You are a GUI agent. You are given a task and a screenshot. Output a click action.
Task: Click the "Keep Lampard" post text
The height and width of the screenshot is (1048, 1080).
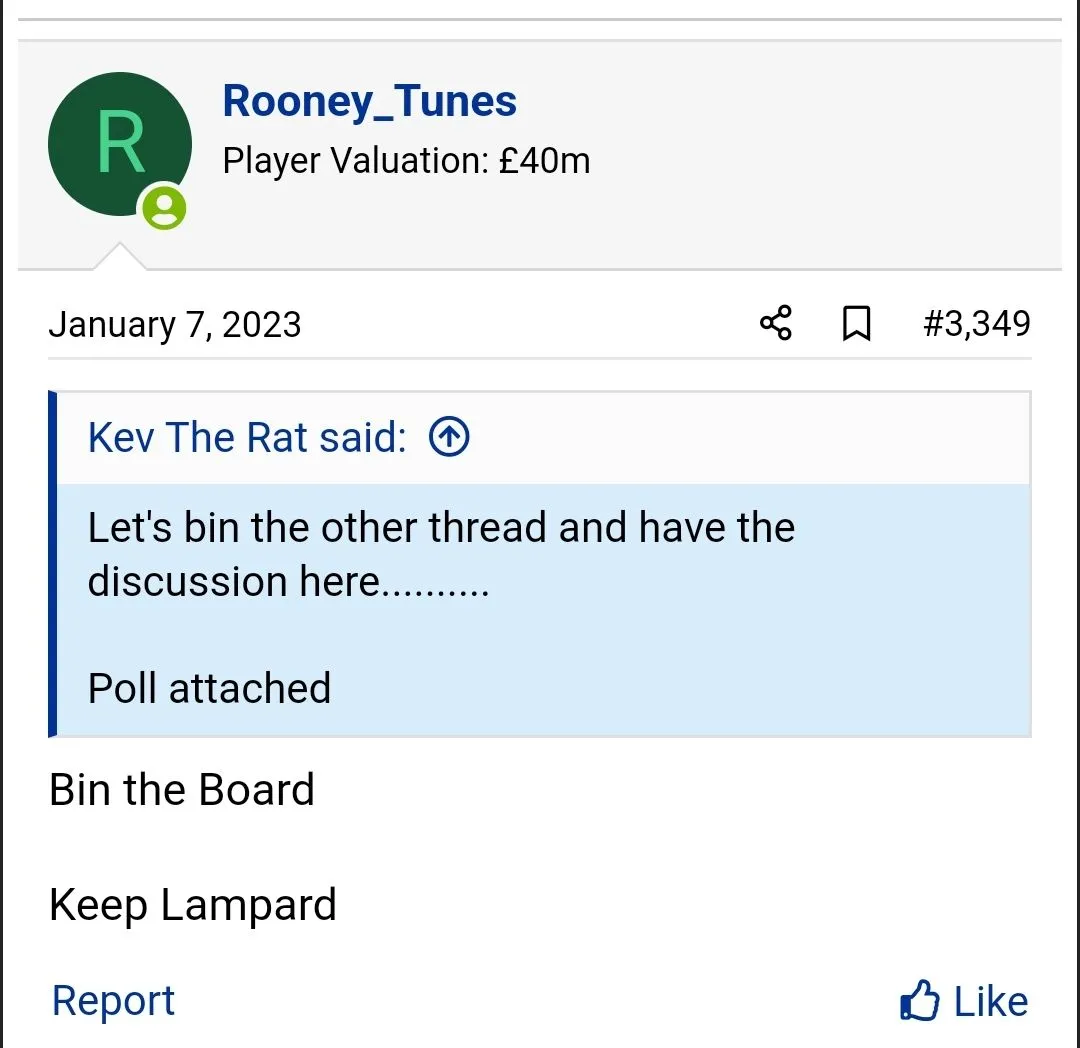coord(193,905)
